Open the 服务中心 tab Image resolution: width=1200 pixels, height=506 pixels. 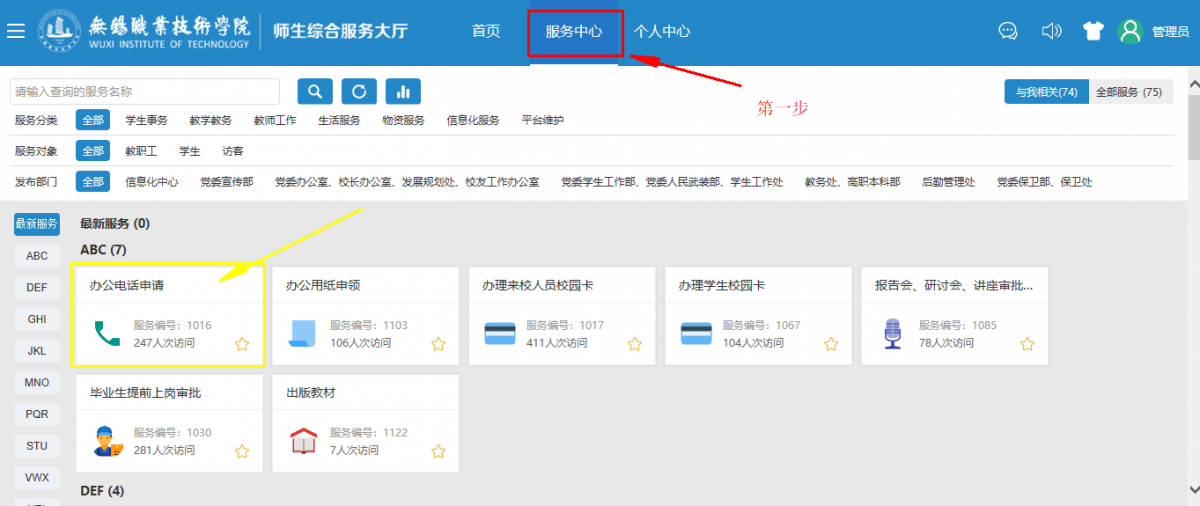pyautogui.click(x=574, y=31)
